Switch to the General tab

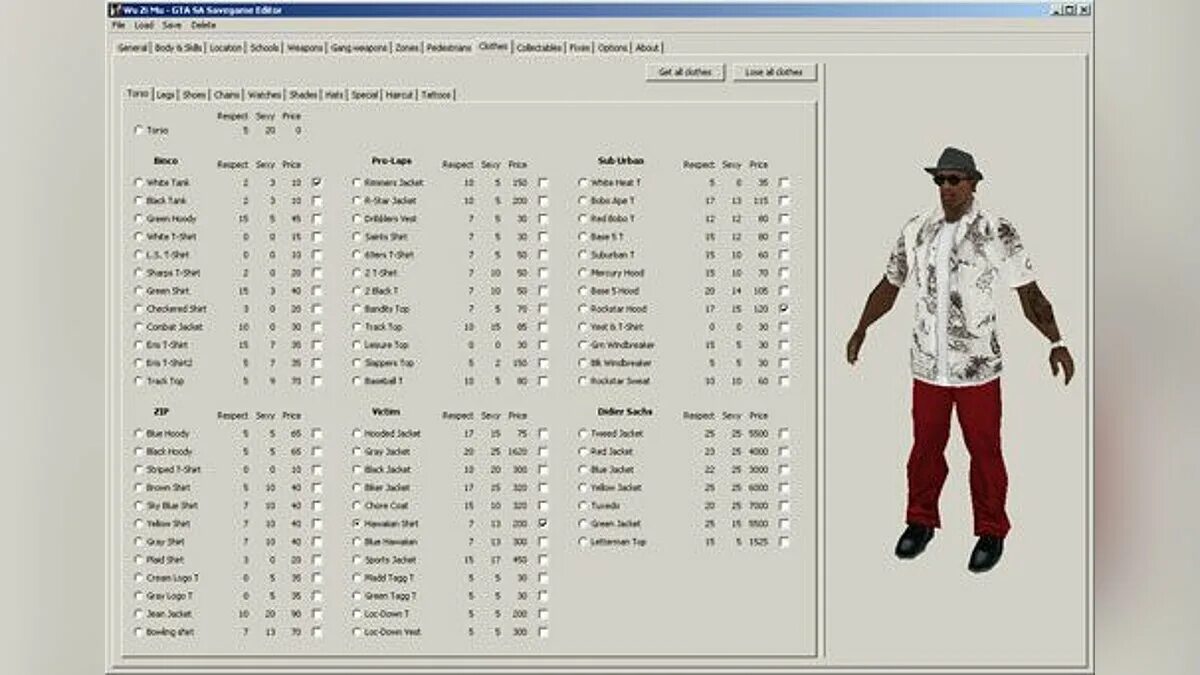(x=132, y=48)
